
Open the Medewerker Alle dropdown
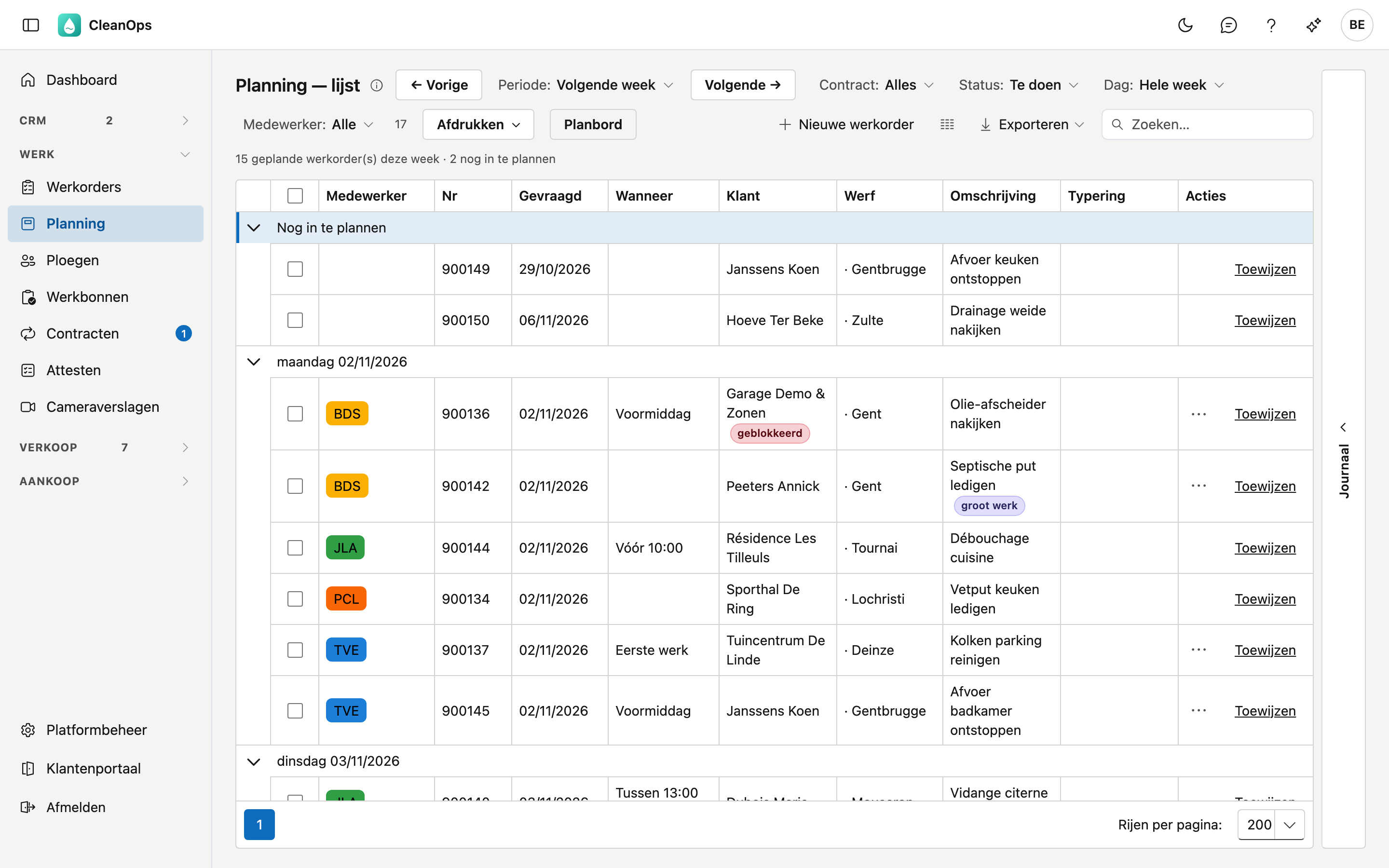[x=308, y=124]
